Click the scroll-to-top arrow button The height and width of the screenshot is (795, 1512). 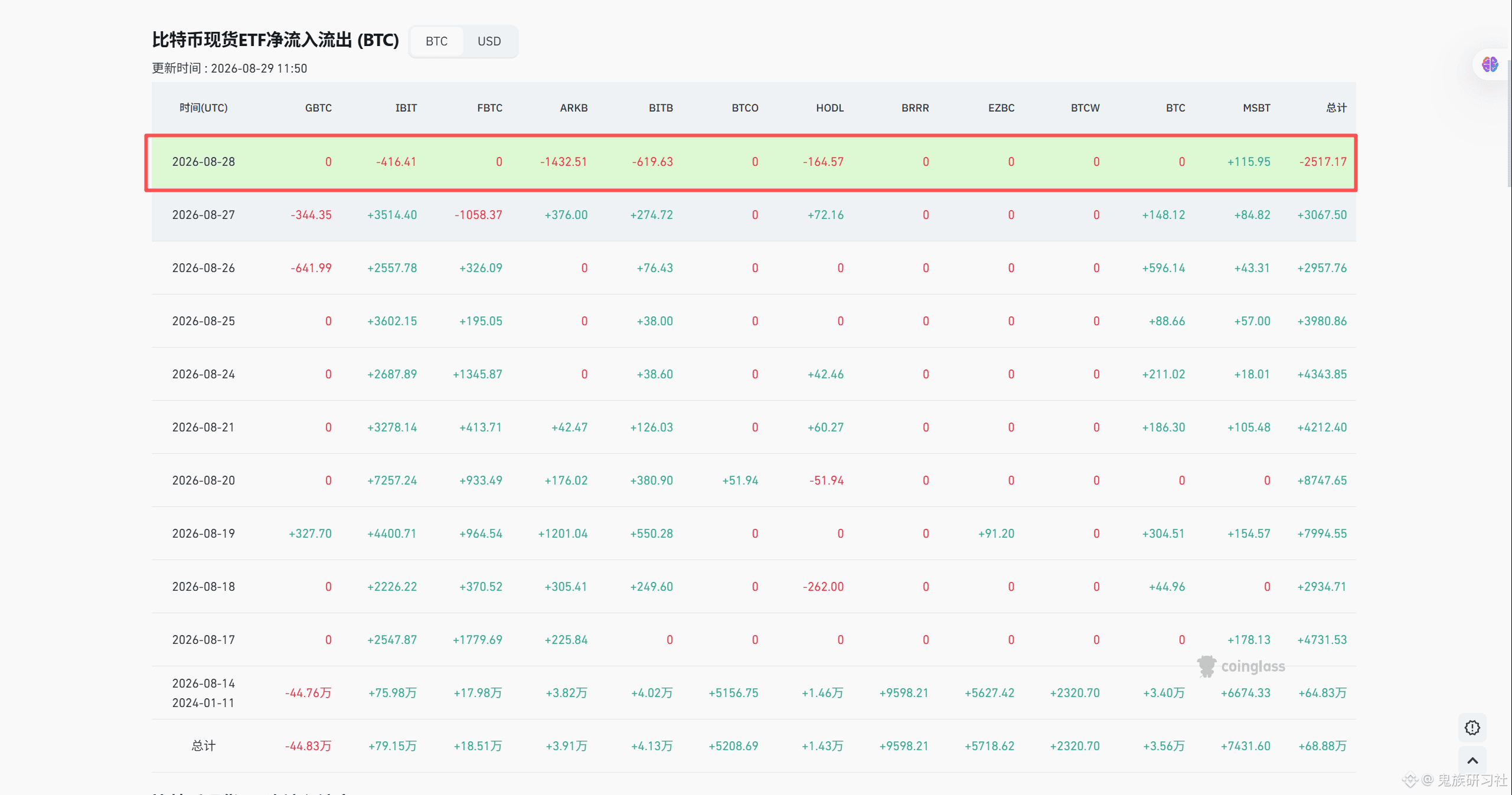coord(1472,761)
